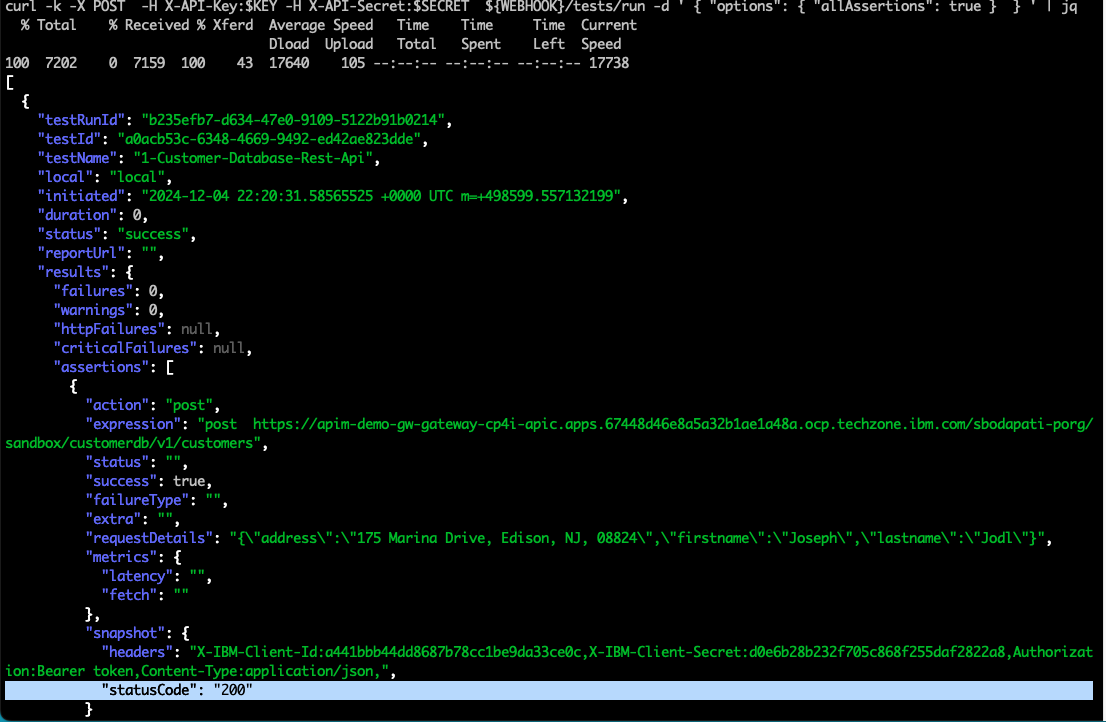Click the initiated timestamp value

[x=382, y=196]
